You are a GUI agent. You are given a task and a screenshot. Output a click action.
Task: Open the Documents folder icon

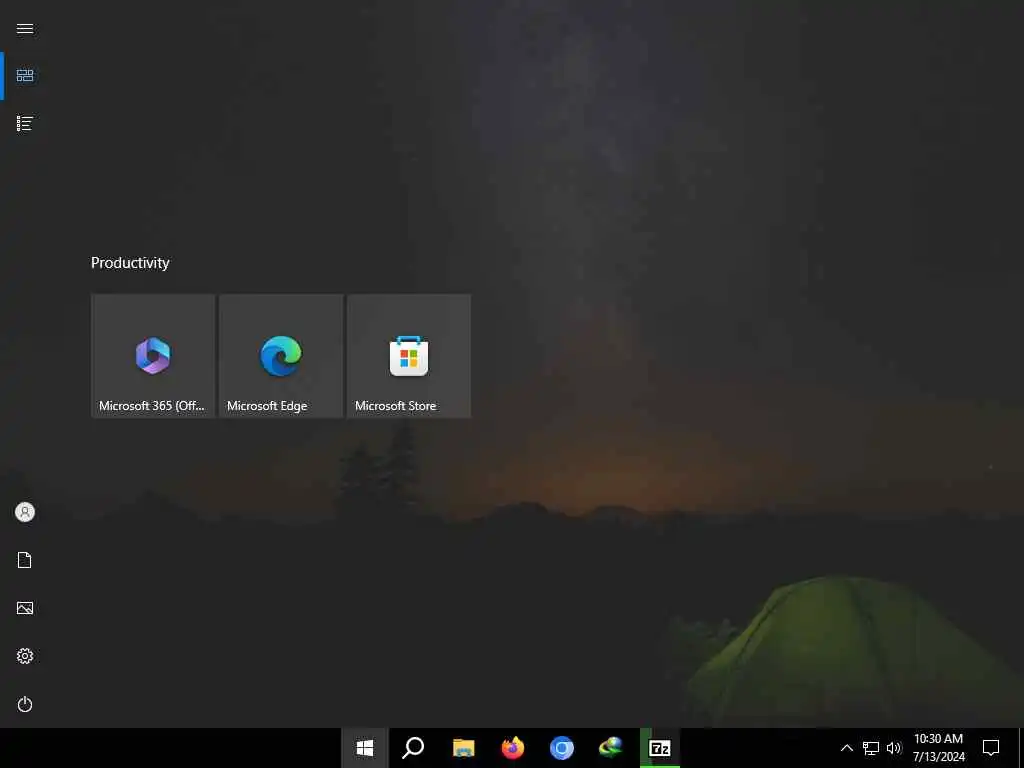point(25,560)
